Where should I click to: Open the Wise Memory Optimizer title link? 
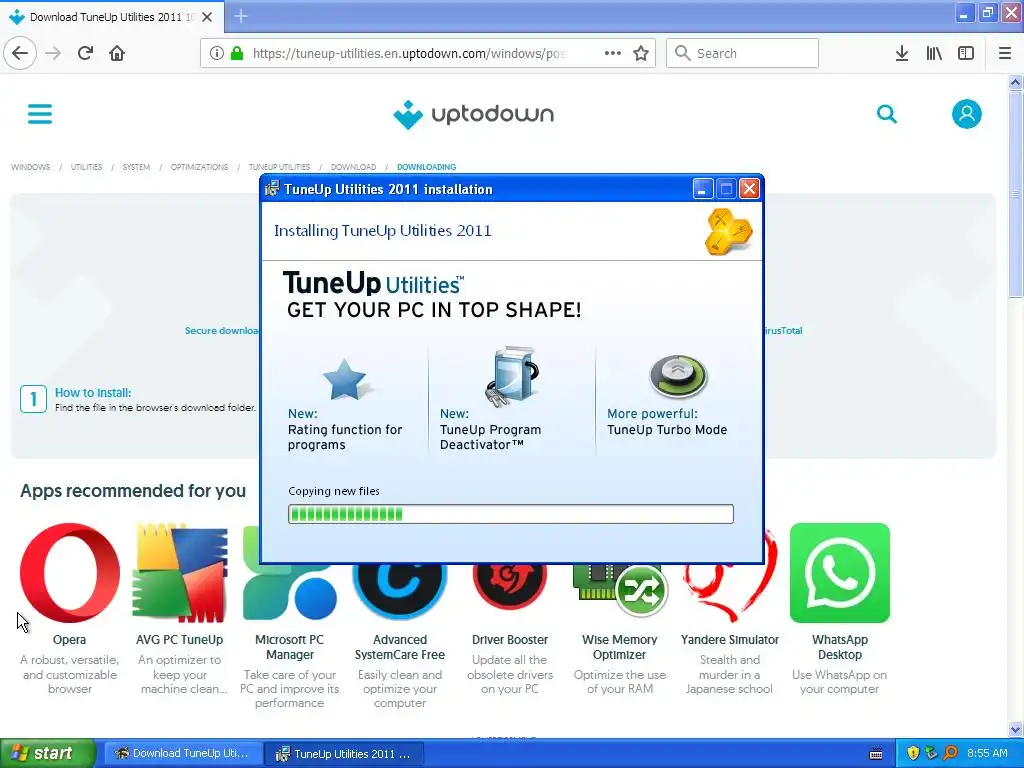click(x=620, y=647)
